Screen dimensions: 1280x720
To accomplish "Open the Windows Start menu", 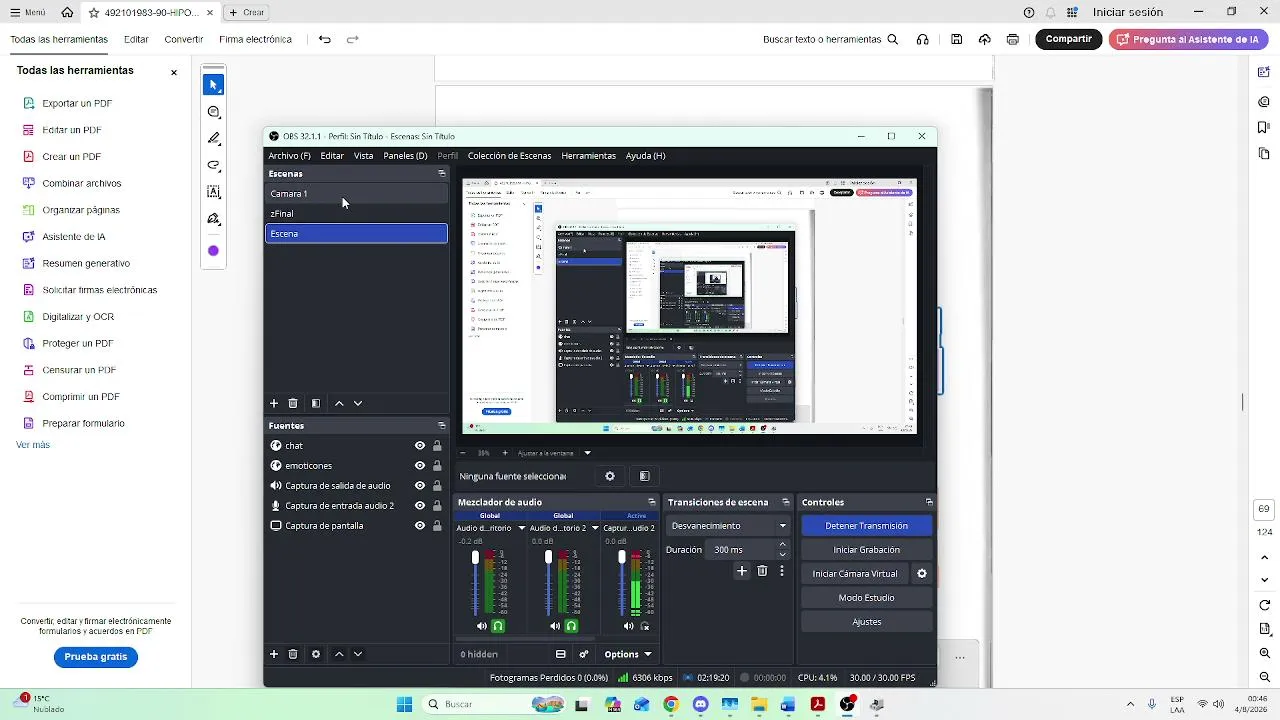I will (404, 704).
